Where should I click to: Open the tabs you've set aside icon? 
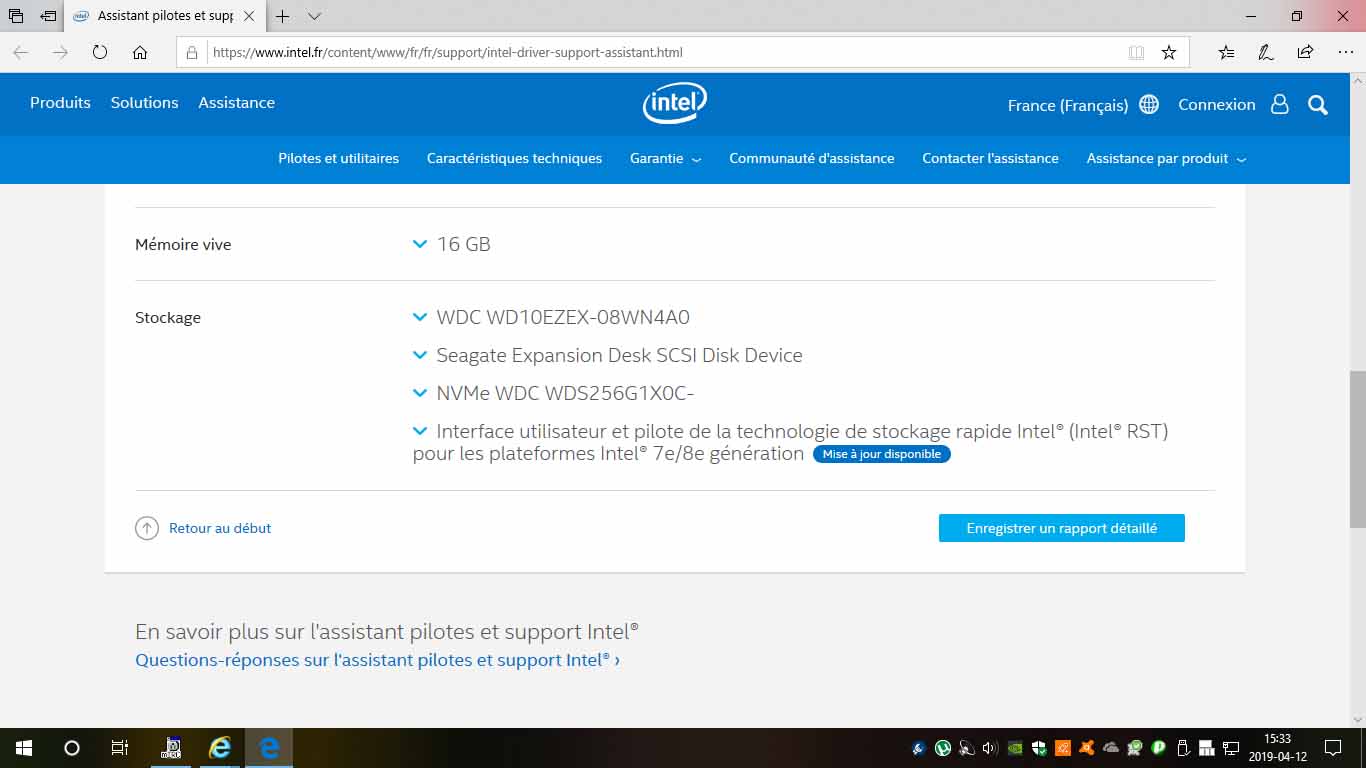click(x=16, y=16)
